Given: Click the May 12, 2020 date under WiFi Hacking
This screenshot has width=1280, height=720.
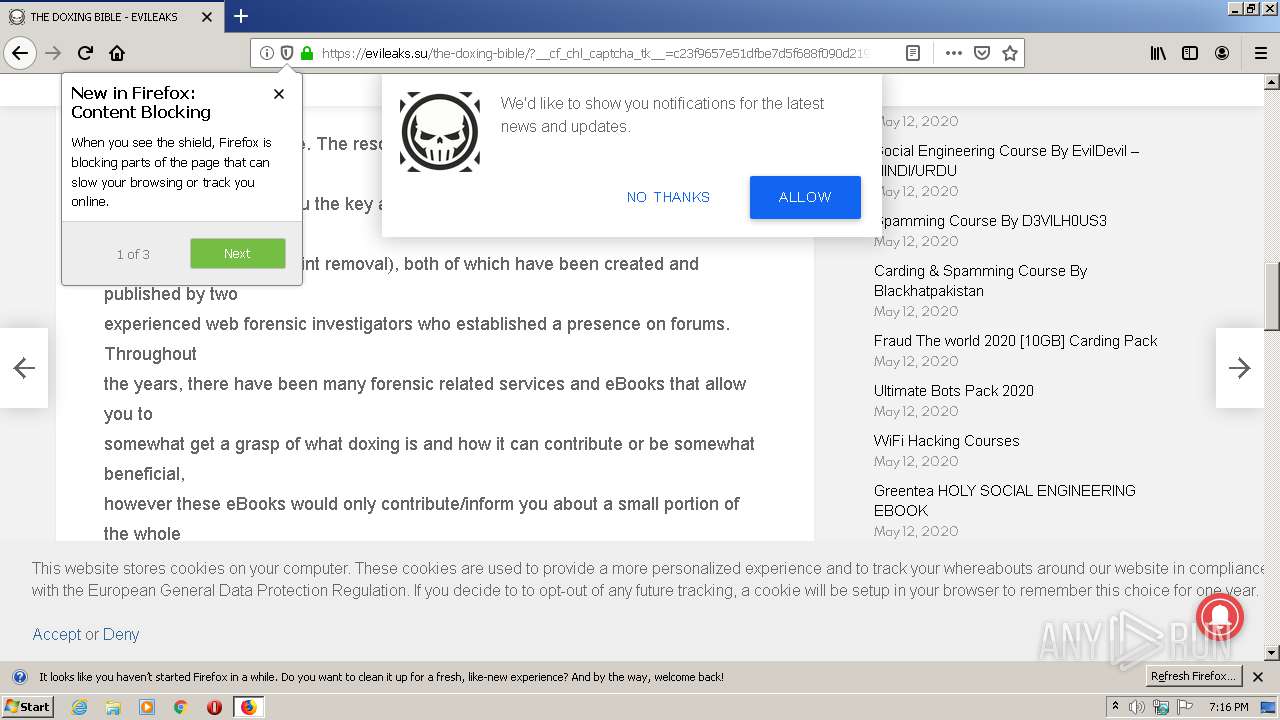Looking at the screenshot, I should [916, 461].
